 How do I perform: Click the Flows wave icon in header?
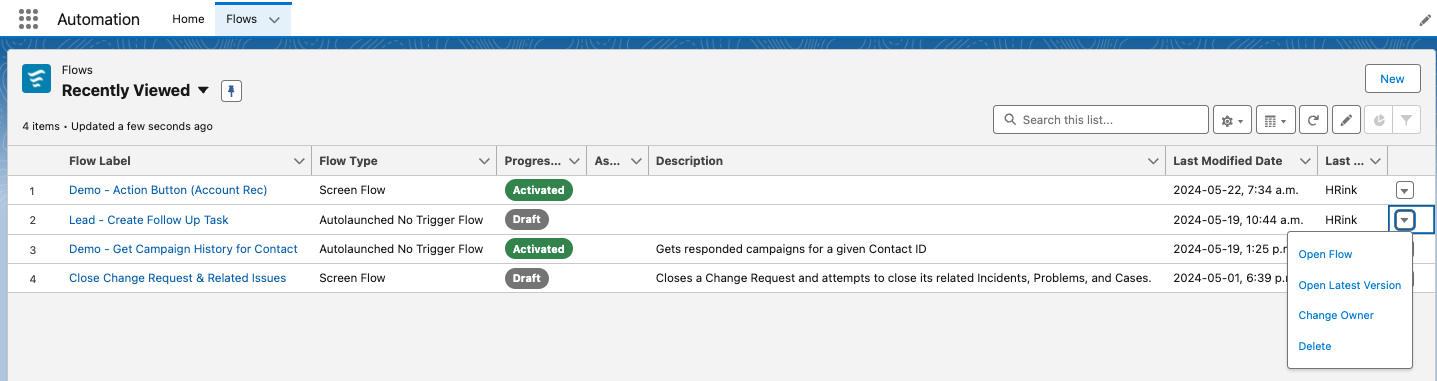pyautogui.click(x=37, y=79)
